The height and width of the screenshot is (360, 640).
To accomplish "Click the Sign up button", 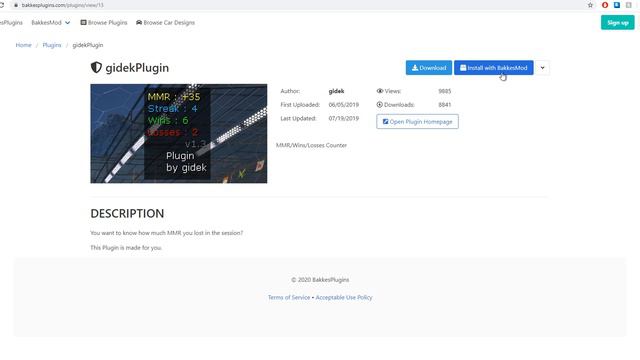I will coord(618,22).
